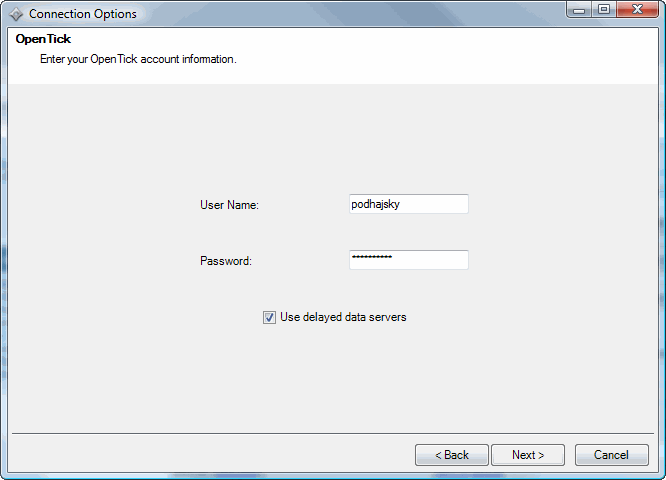Focus the User Name input field
Screen dimensions: 666x480
click(409, 204)
